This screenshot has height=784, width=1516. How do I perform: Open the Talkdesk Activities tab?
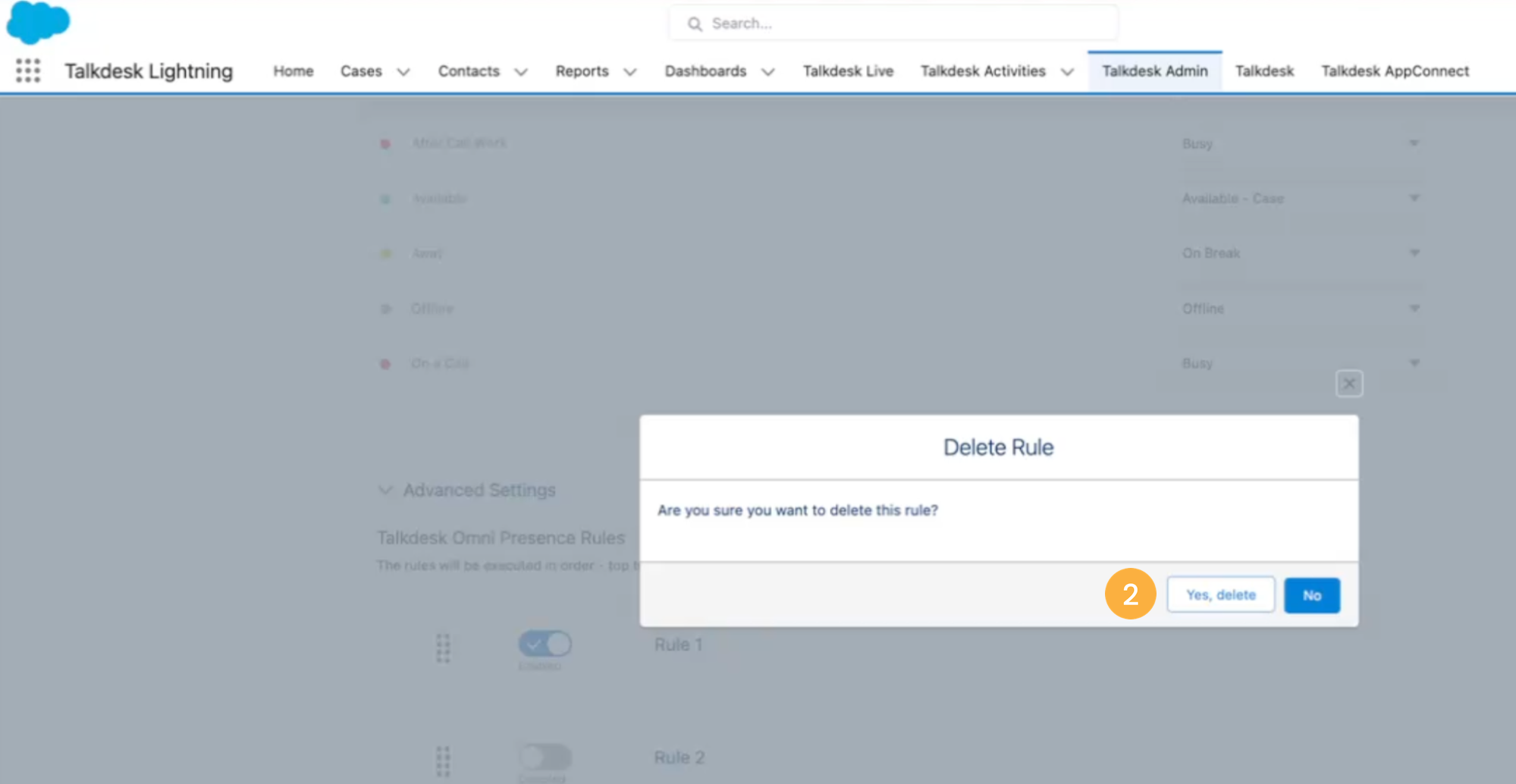[983, 71]
